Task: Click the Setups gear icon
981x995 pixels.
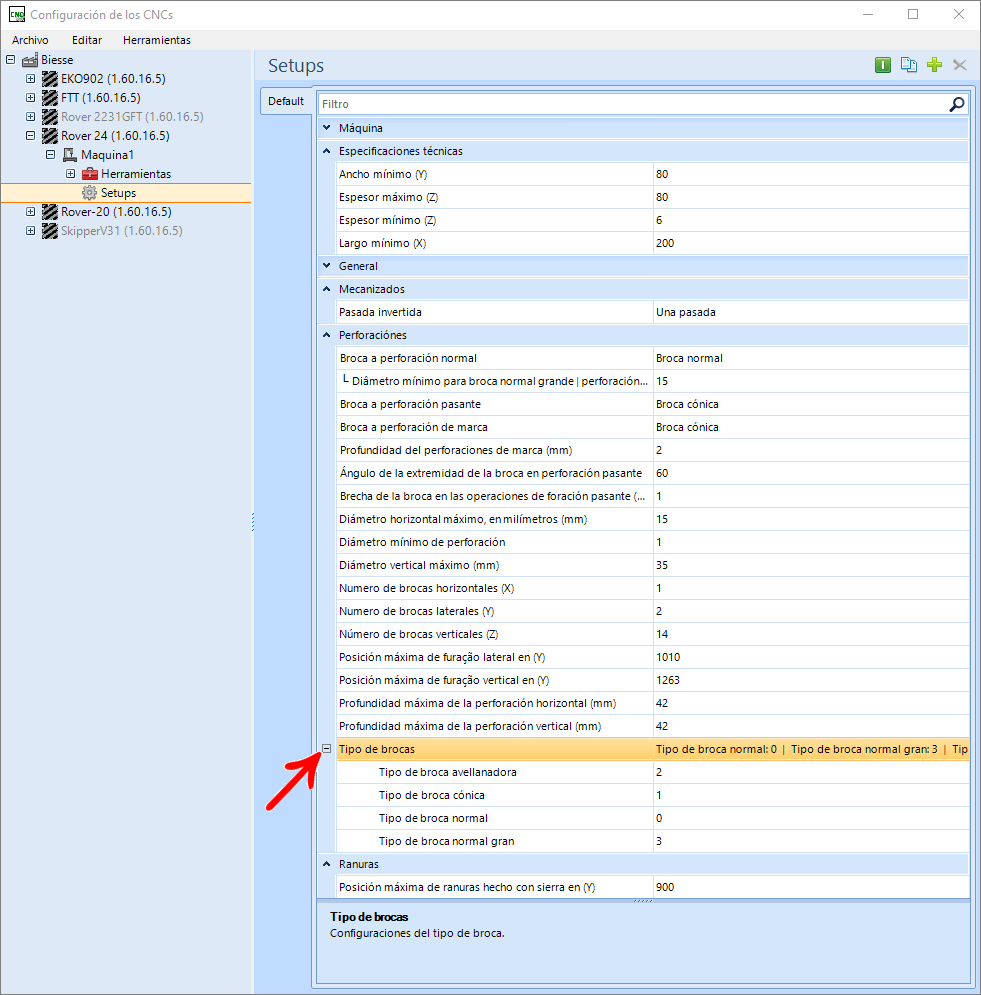Action: click(89, 193)
